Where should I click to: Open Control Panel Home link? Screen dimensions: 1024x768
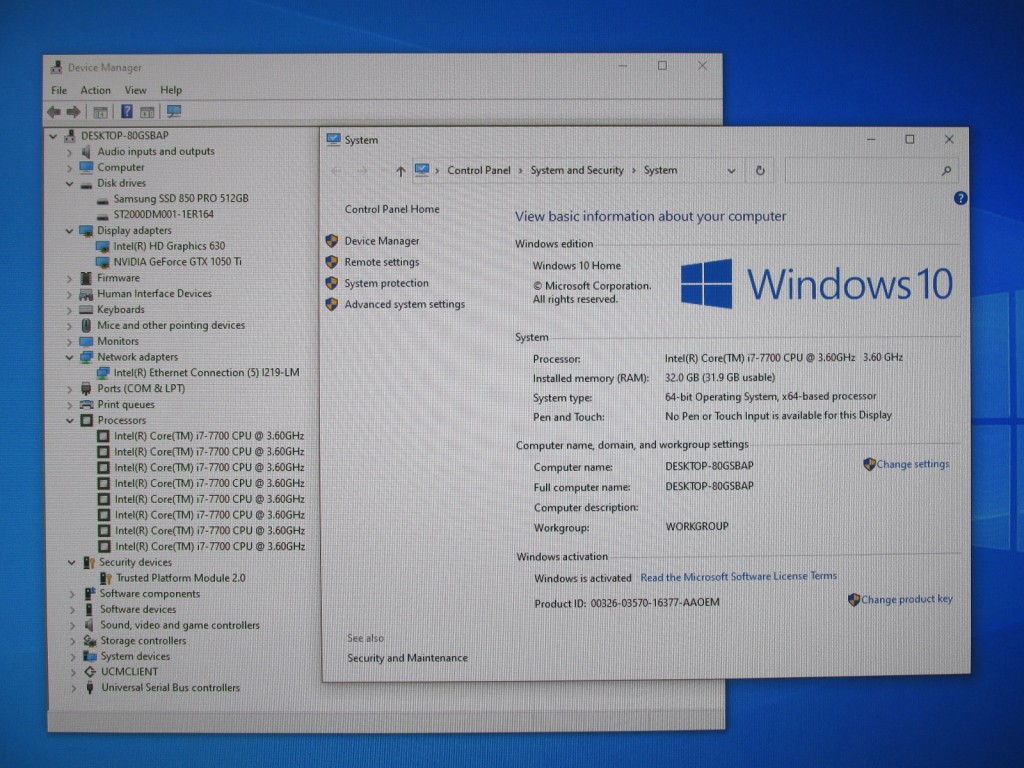[392, 209]
